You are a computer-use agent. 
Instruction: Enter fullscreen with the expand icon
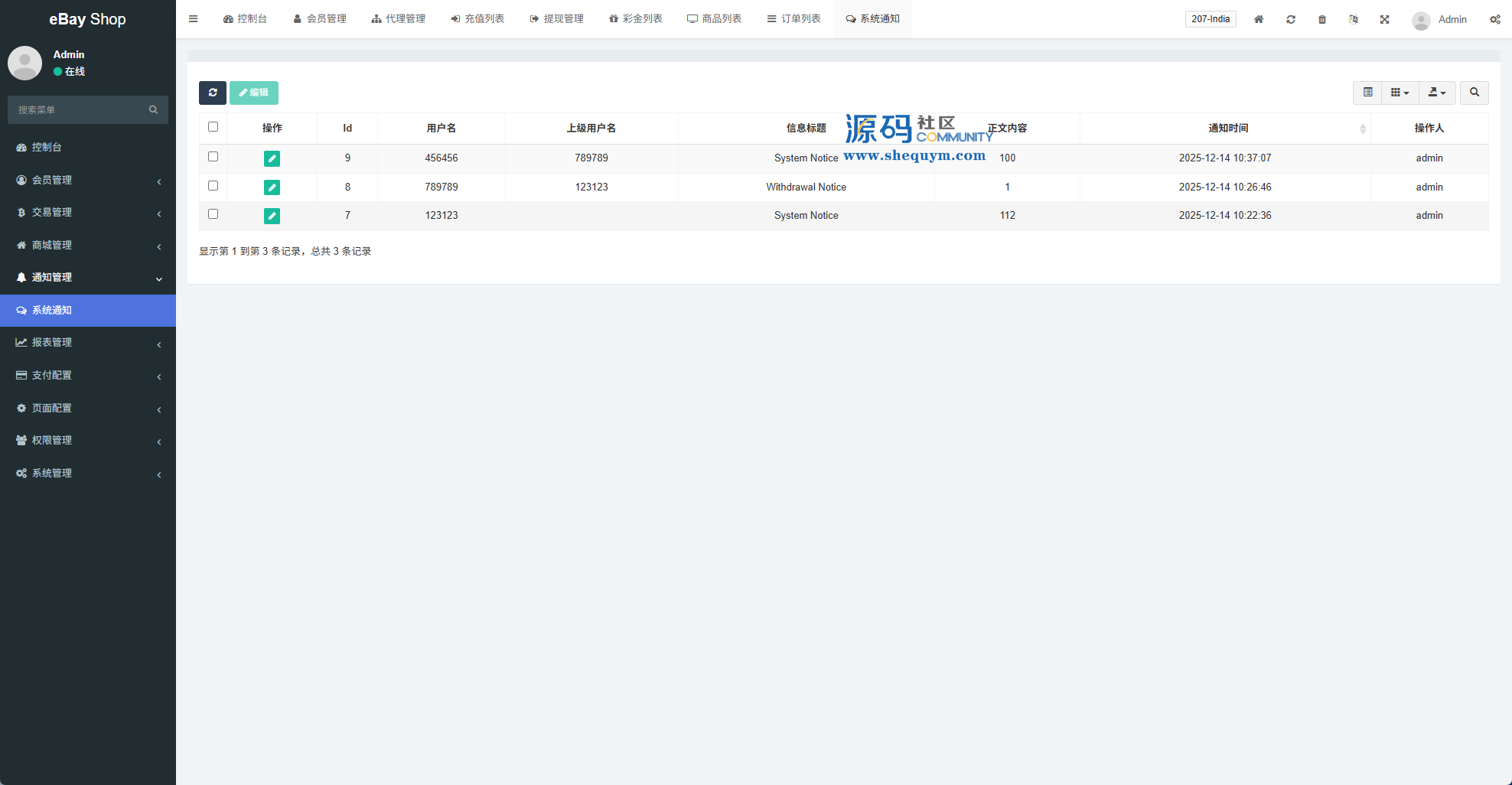coord(1385,19)
